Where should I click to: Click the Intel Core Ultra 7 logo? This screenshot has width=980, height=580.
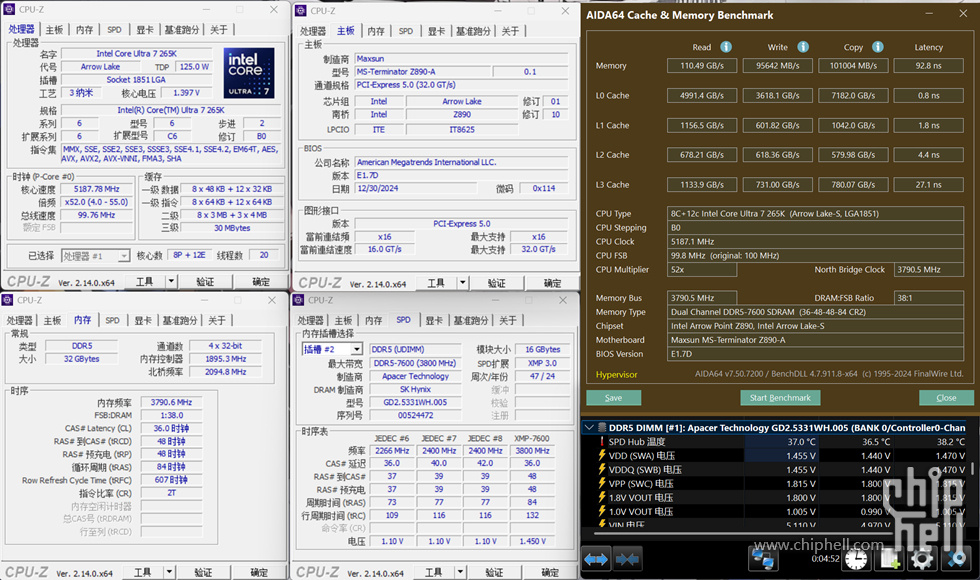point(249,73)
